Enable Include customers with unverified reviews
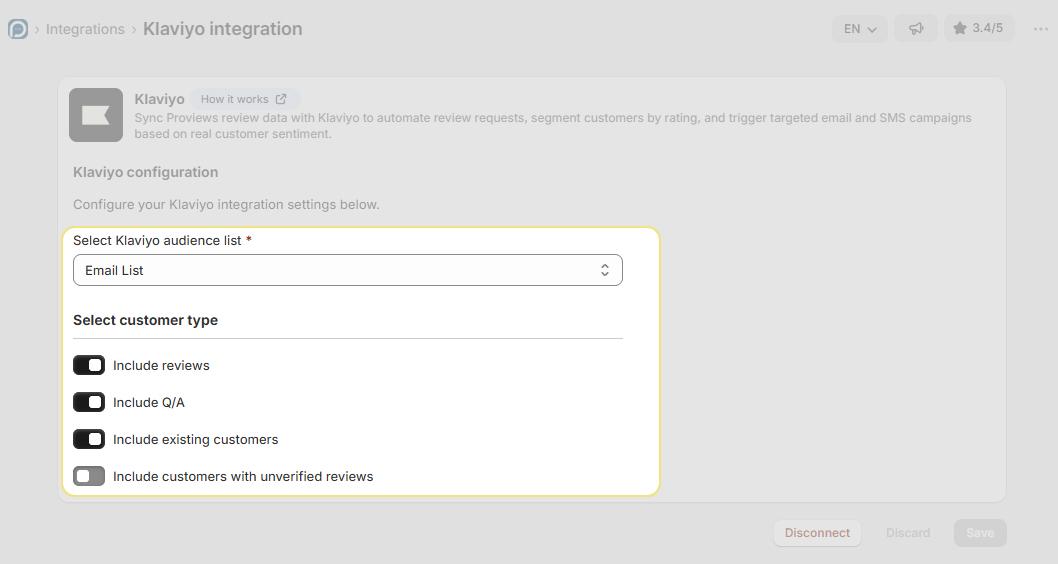The height and width of the screenshot is (564, 1058). 89,476
